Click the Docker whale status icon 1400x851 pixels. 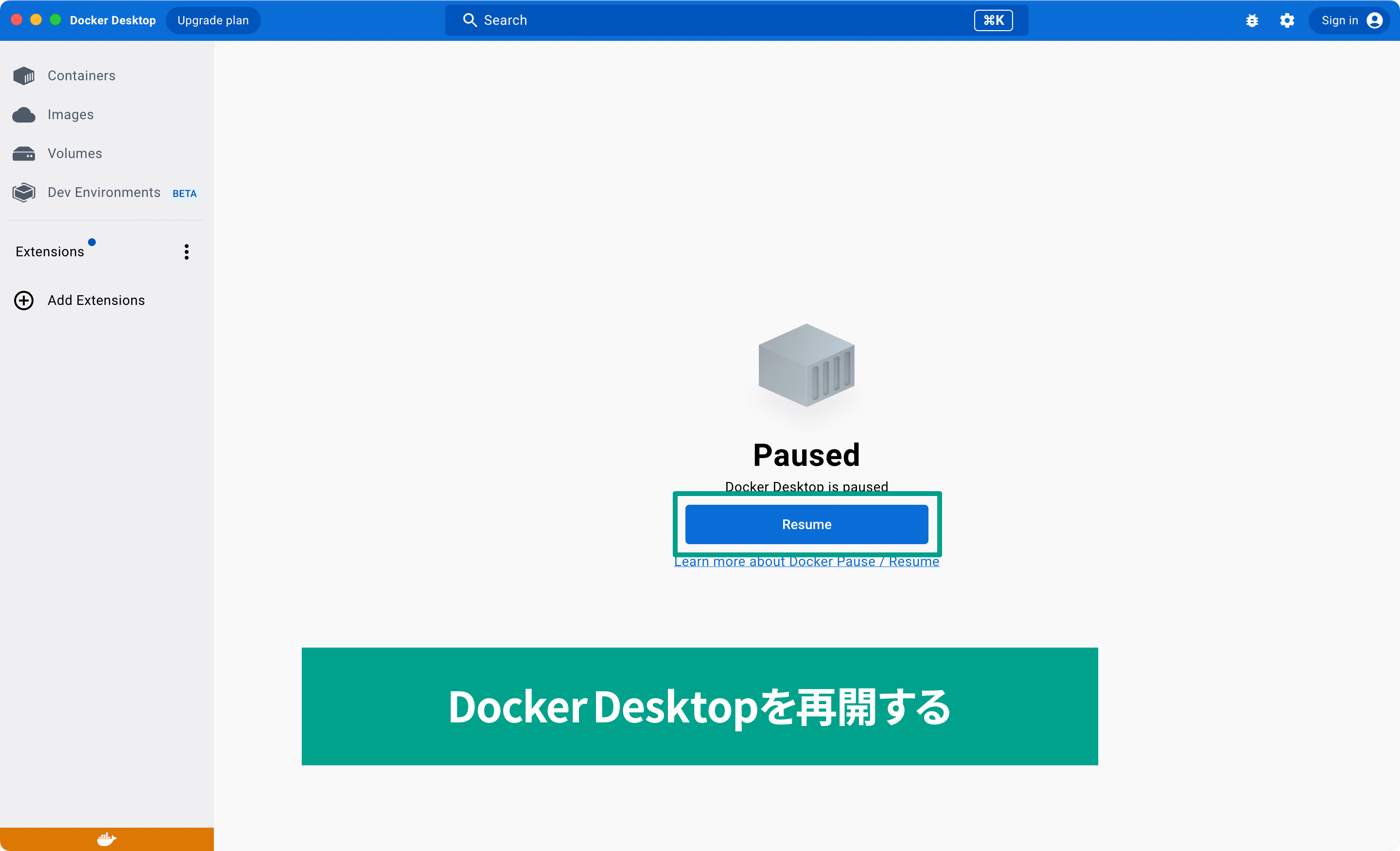click(107, 839)
